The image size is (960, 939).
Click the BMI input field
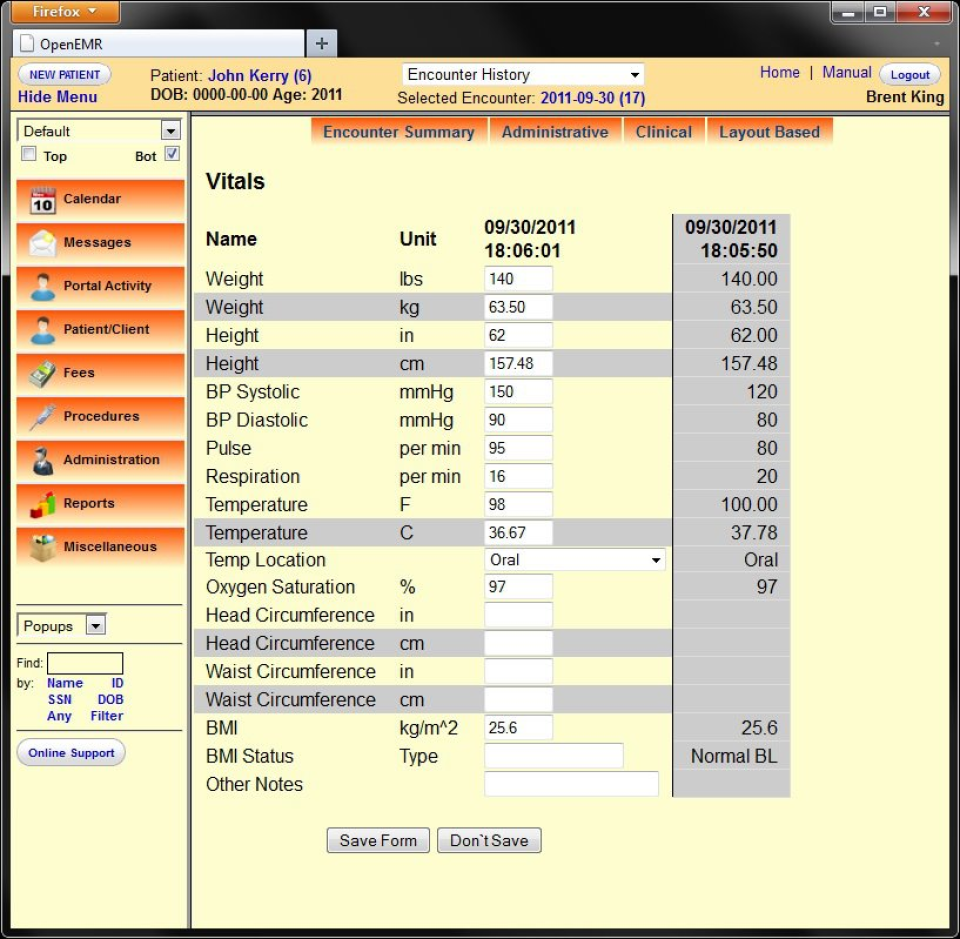point(518,727)
